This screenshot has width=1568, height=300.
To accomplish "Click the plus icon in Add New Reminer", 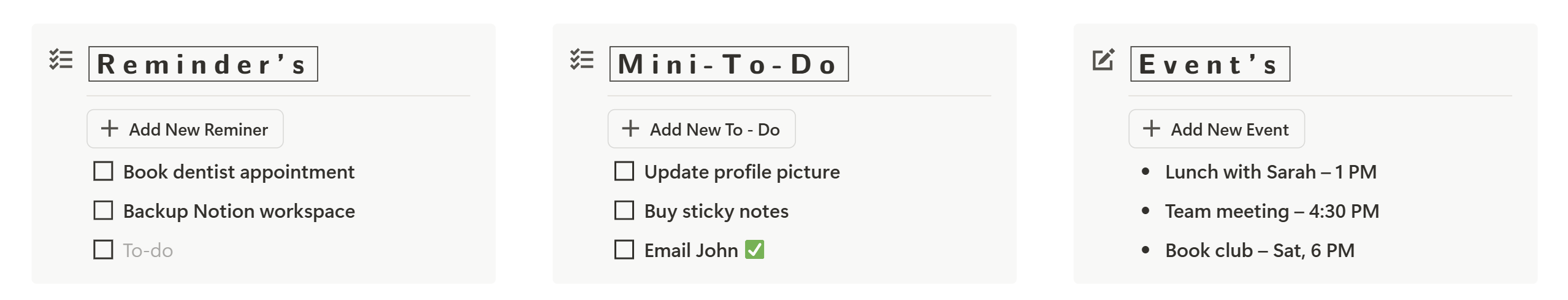I will 109,129.
